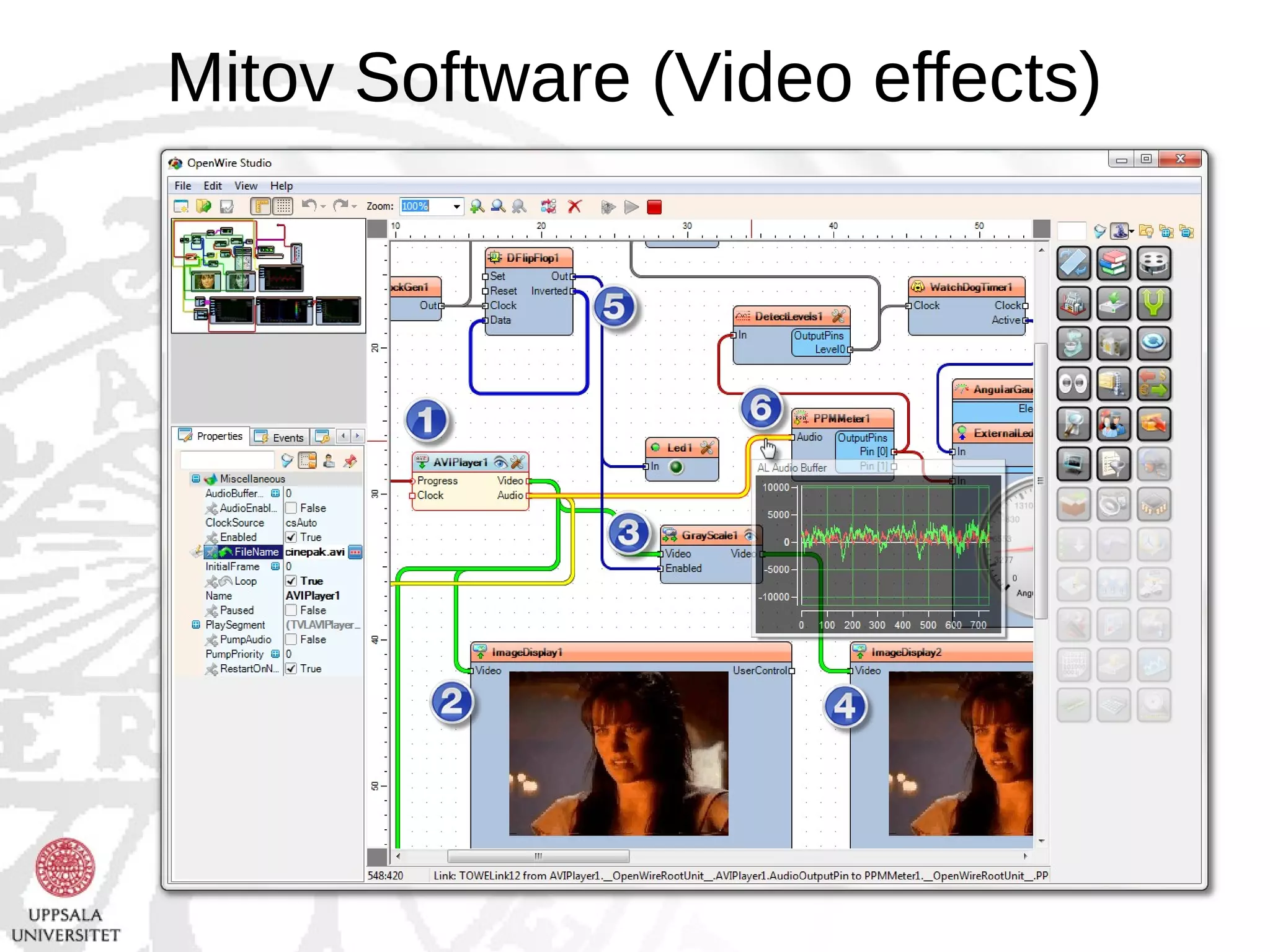Expand the InitialFrame property plus box
Viewport: 1270px width, 952px height.
pyautogui.click(x=275, y=566)
